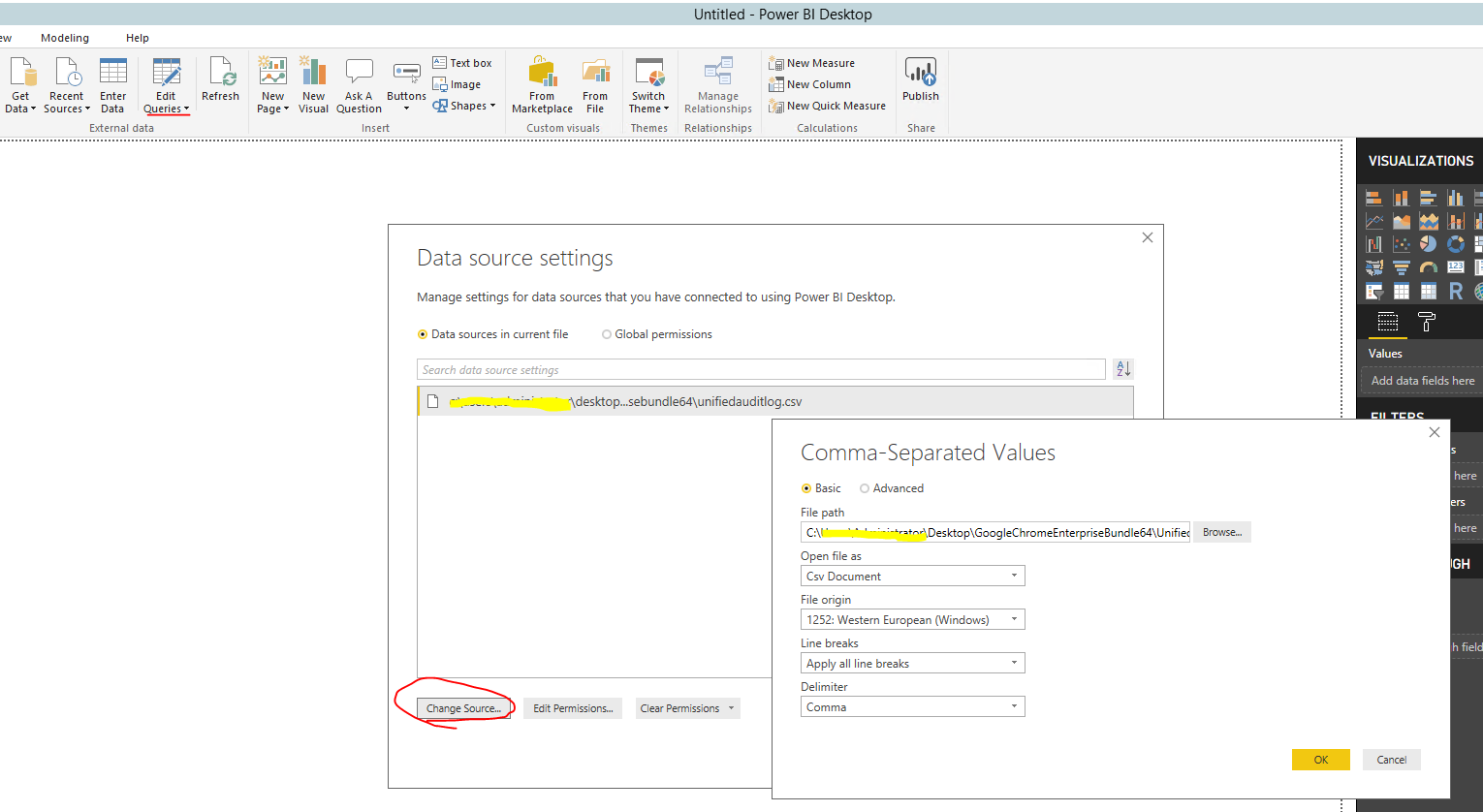Open the File origin dropdown
Image resolution: width=1483 pixels, height=812 pixels.
(912, 619)
